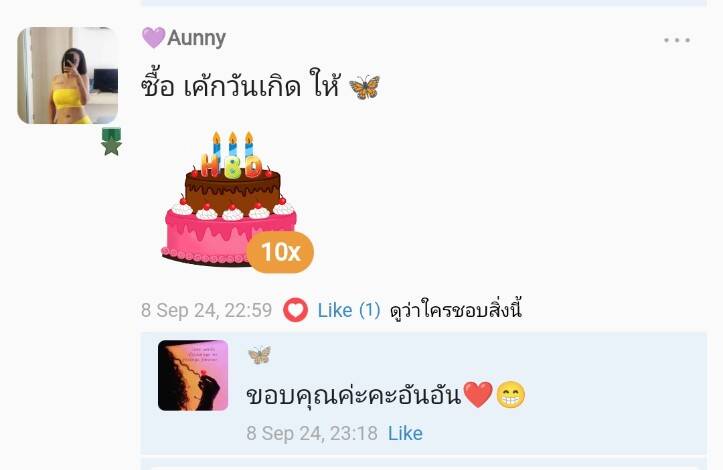The width and height of the screenshot is (723, 470).
Task: Click the 8 Sep 24, 22:59 timestamp
Action: 207,310
